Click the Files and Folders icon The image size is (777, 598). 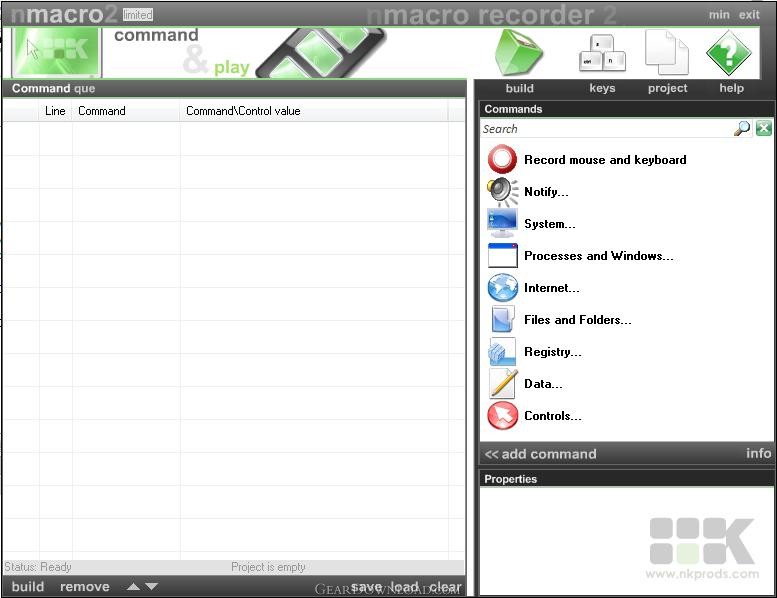coord(502,319)
